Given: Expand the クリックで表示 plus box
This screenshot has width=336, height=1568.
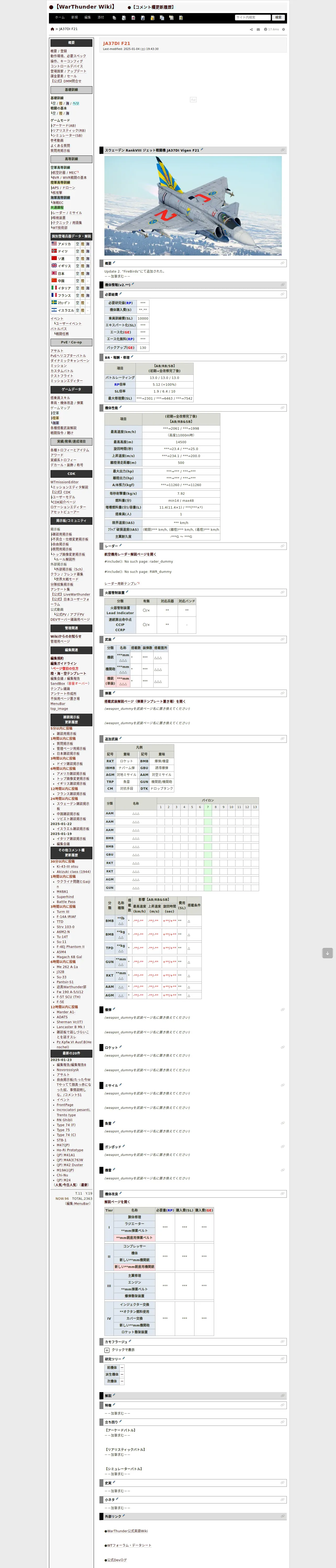Looking at the screenshot, I should [x=107, y=1350].
